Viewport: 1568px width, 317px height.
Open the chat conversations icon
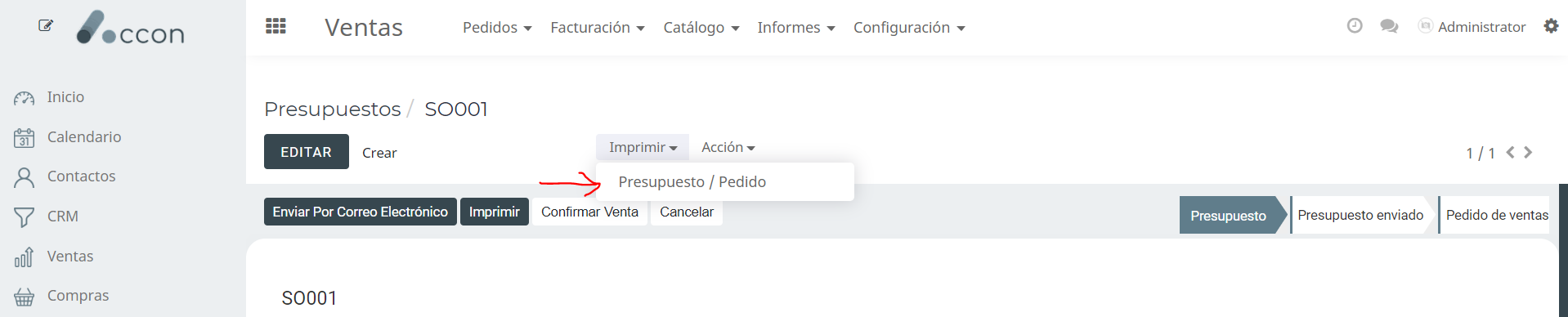pyautogui.click(x=1389, y=26)
